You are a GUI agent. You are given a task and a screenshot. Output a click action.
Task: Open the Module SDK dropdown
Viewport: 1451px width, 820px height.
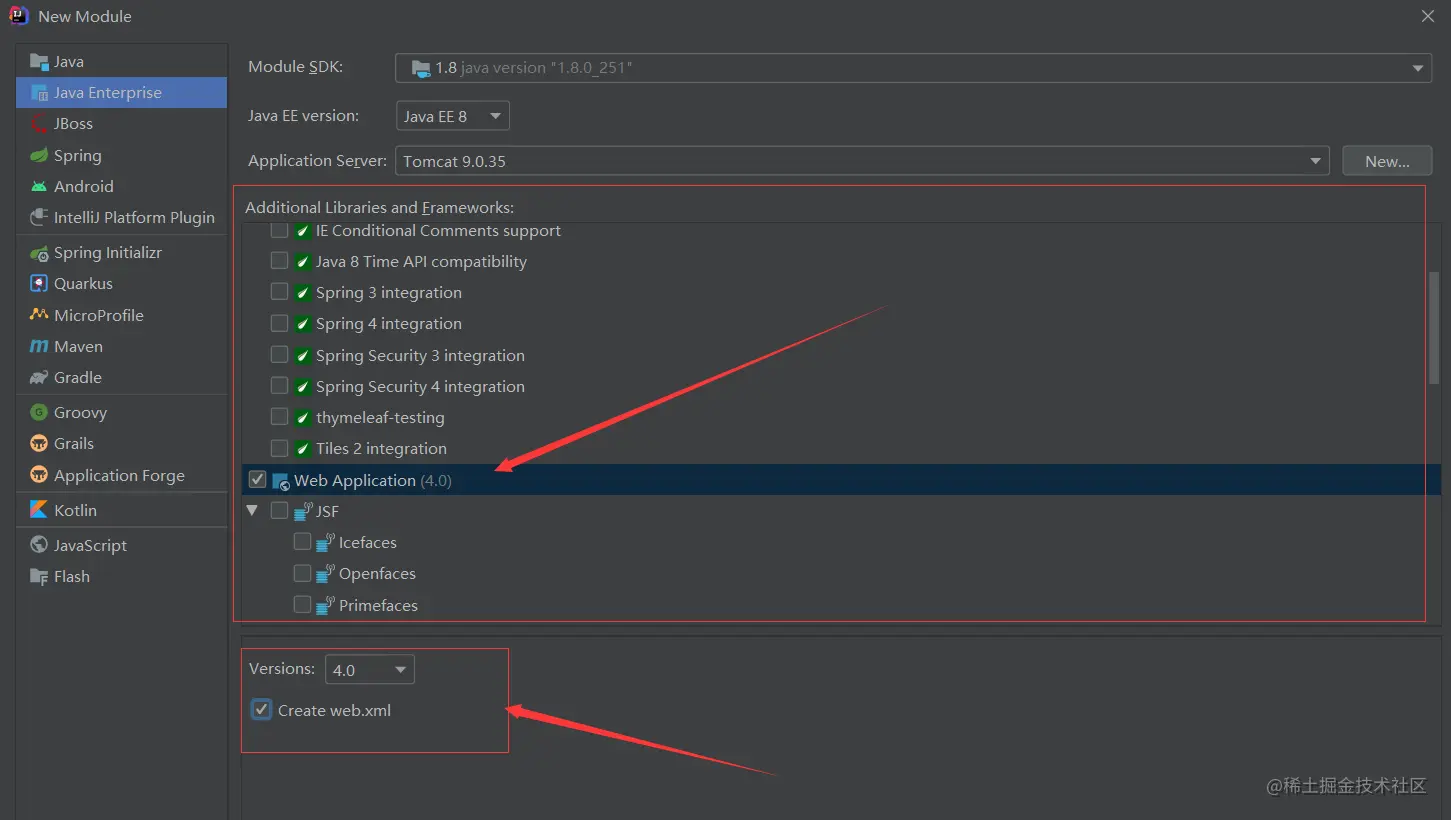coord(914,68)
